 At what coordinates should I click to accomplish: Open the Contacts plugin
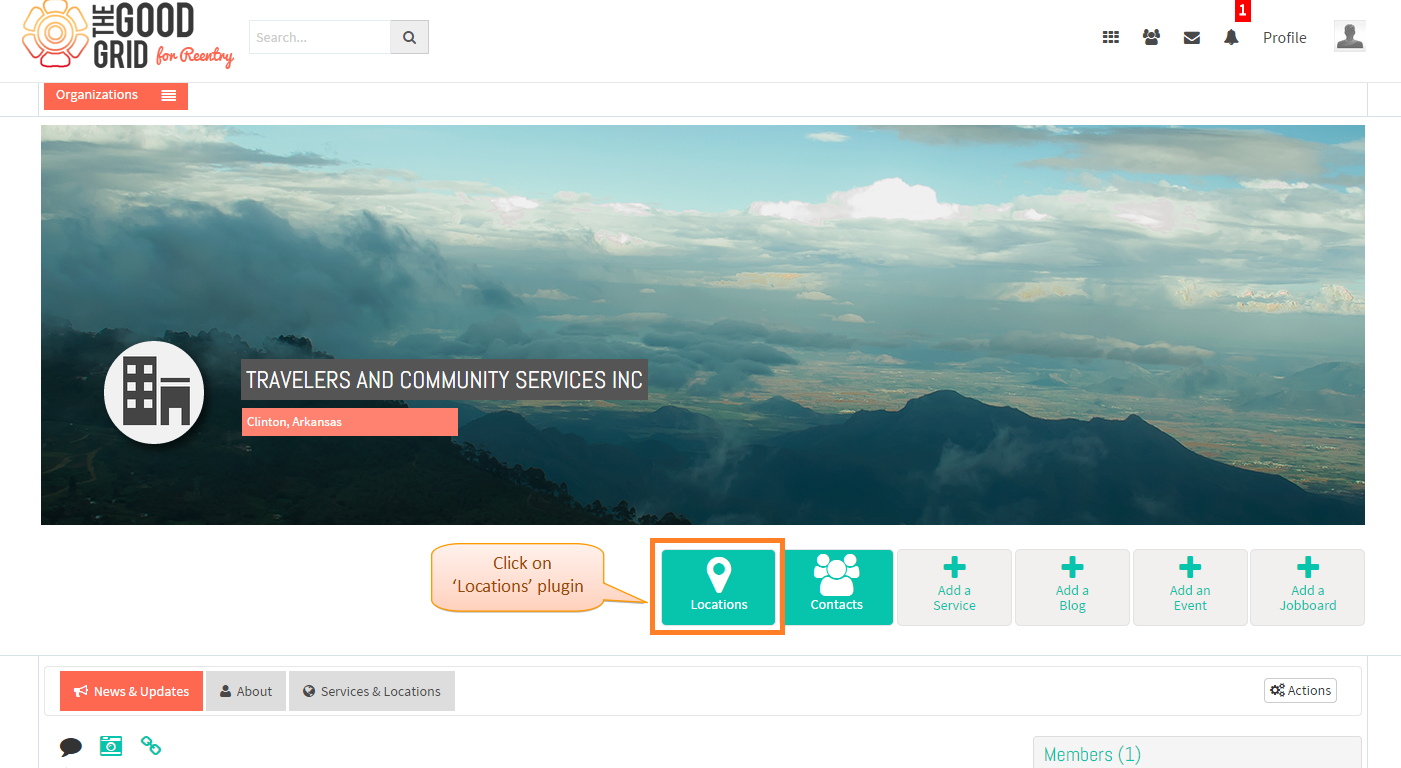pyautogui.click(x=837, y=587)
